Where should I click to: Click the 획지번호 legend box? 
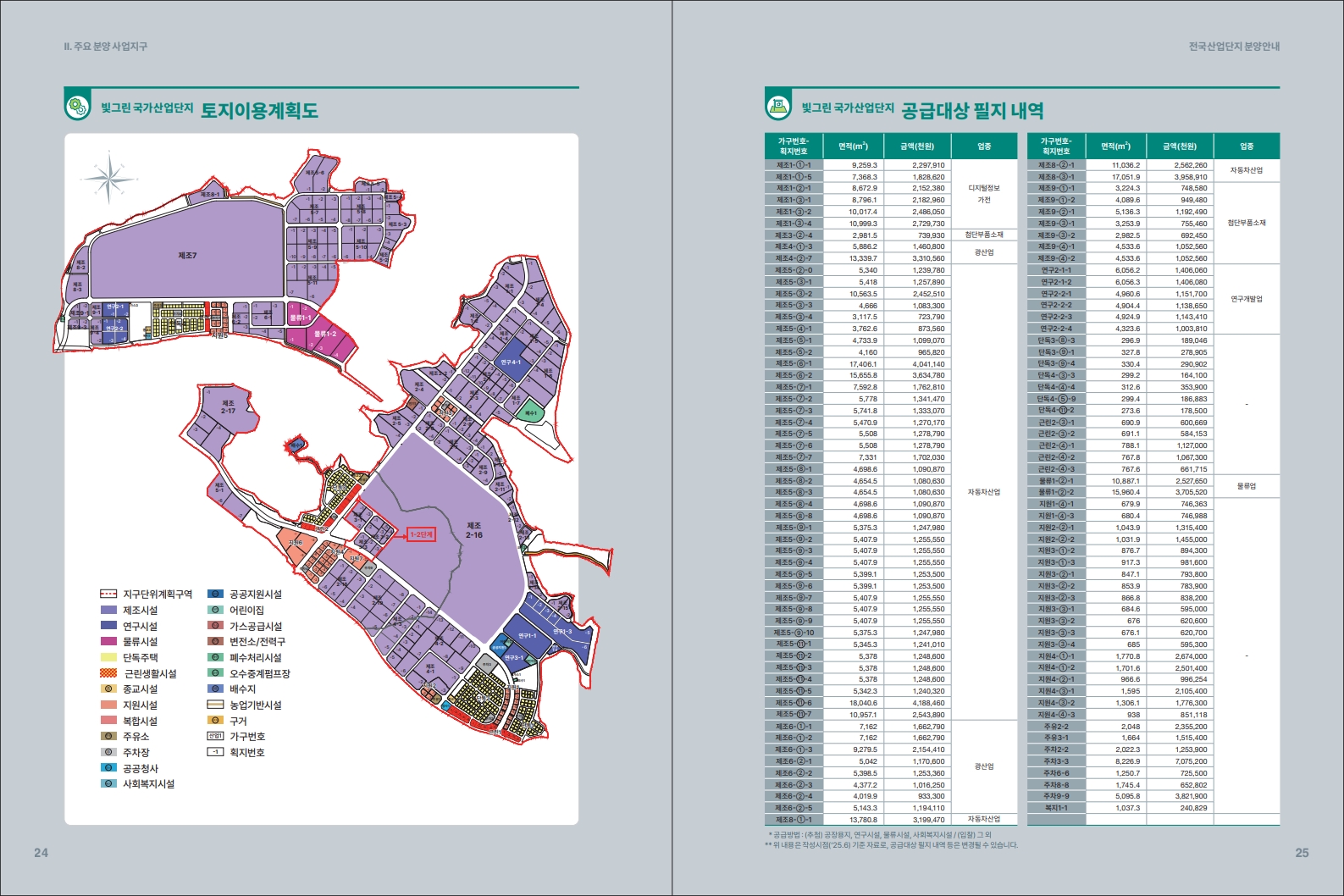point(215,752)
